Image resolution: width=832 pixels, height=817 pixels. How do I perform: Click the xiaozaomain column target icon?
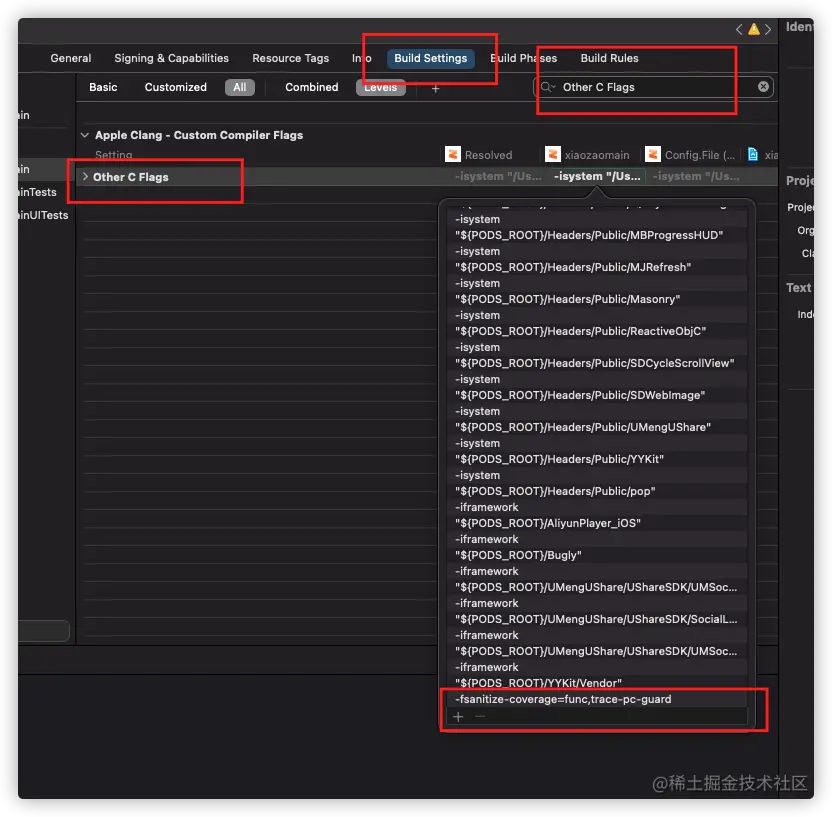point(552,154)
